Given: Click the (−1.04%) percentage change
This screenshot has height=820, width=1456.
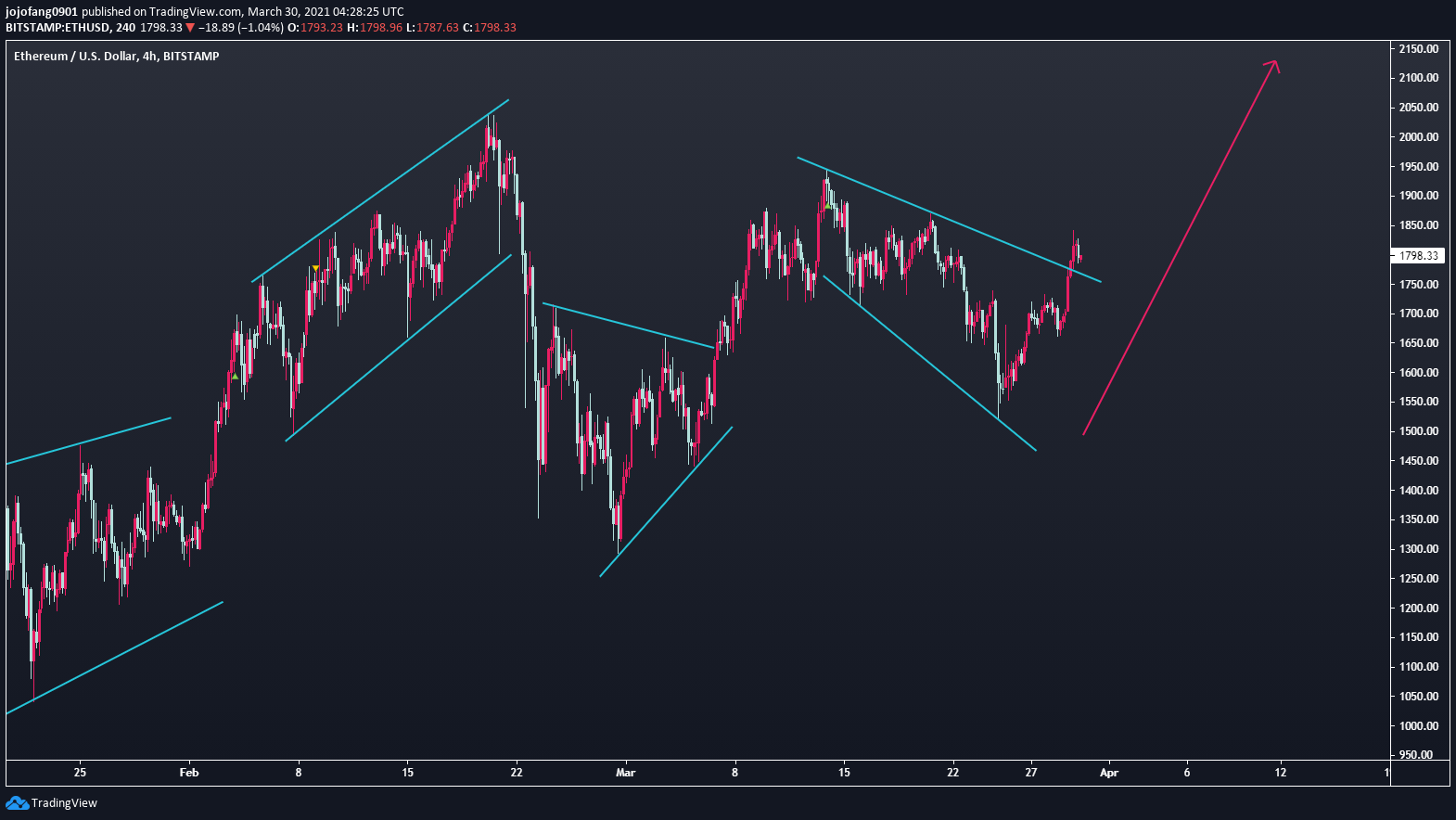Looking at the screenshot, I should tap(261, 28).
